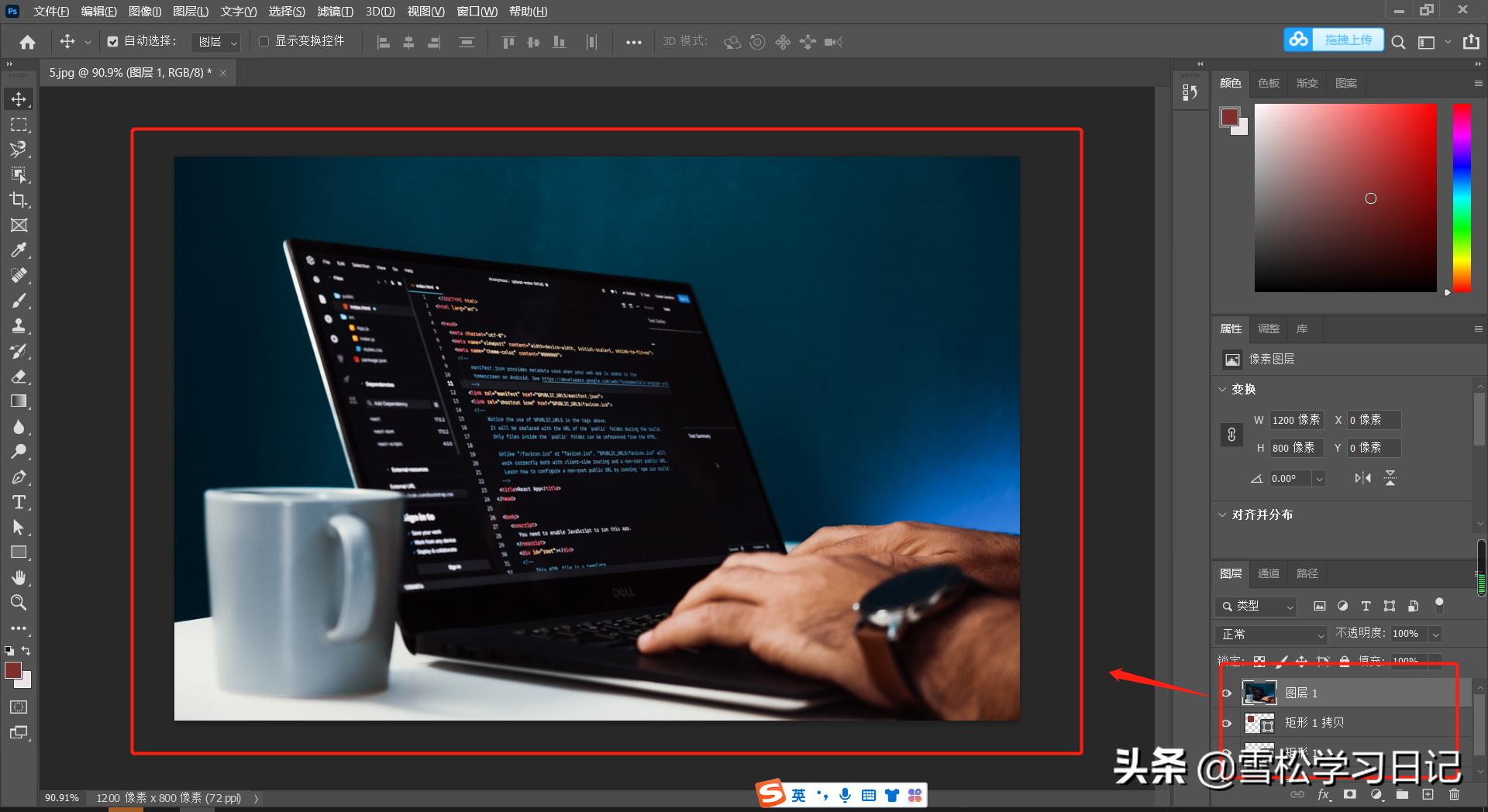Image resolution: width=1488 pixels, height=812 pixels.
Task: Switch to the 调整 tab
Action: tap(1269, 329)
